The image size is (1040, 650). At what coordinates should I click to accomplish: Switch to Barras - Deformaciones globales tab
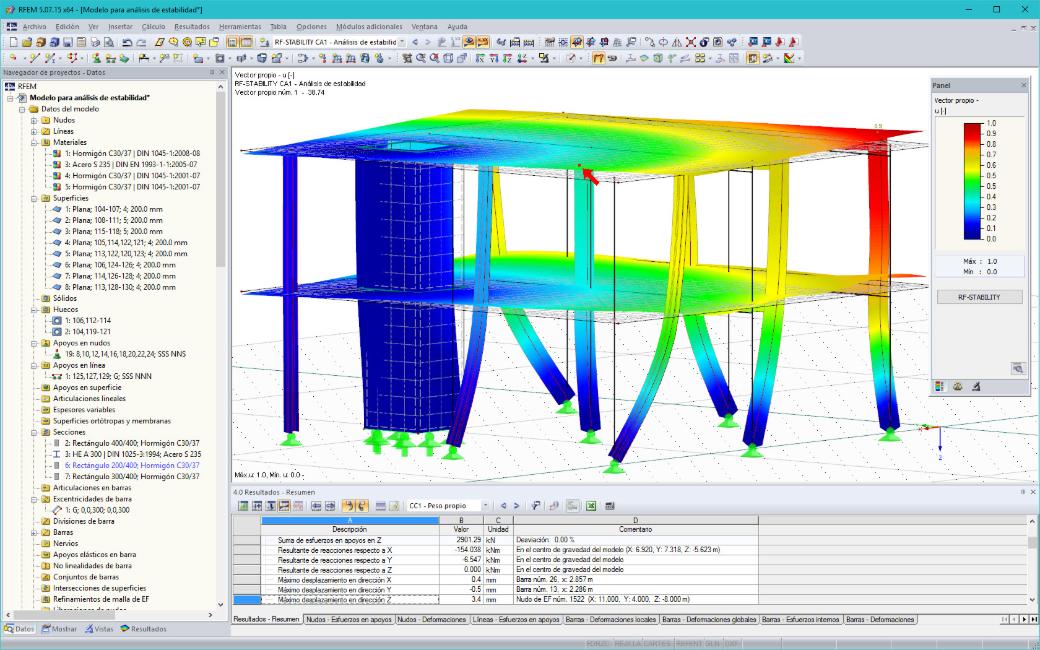709,619
